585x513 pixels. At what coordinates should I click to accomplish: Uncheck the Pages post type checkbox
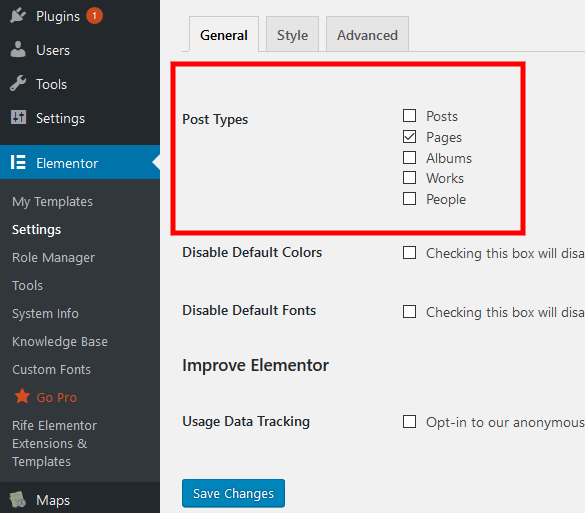tap(409, 137)
